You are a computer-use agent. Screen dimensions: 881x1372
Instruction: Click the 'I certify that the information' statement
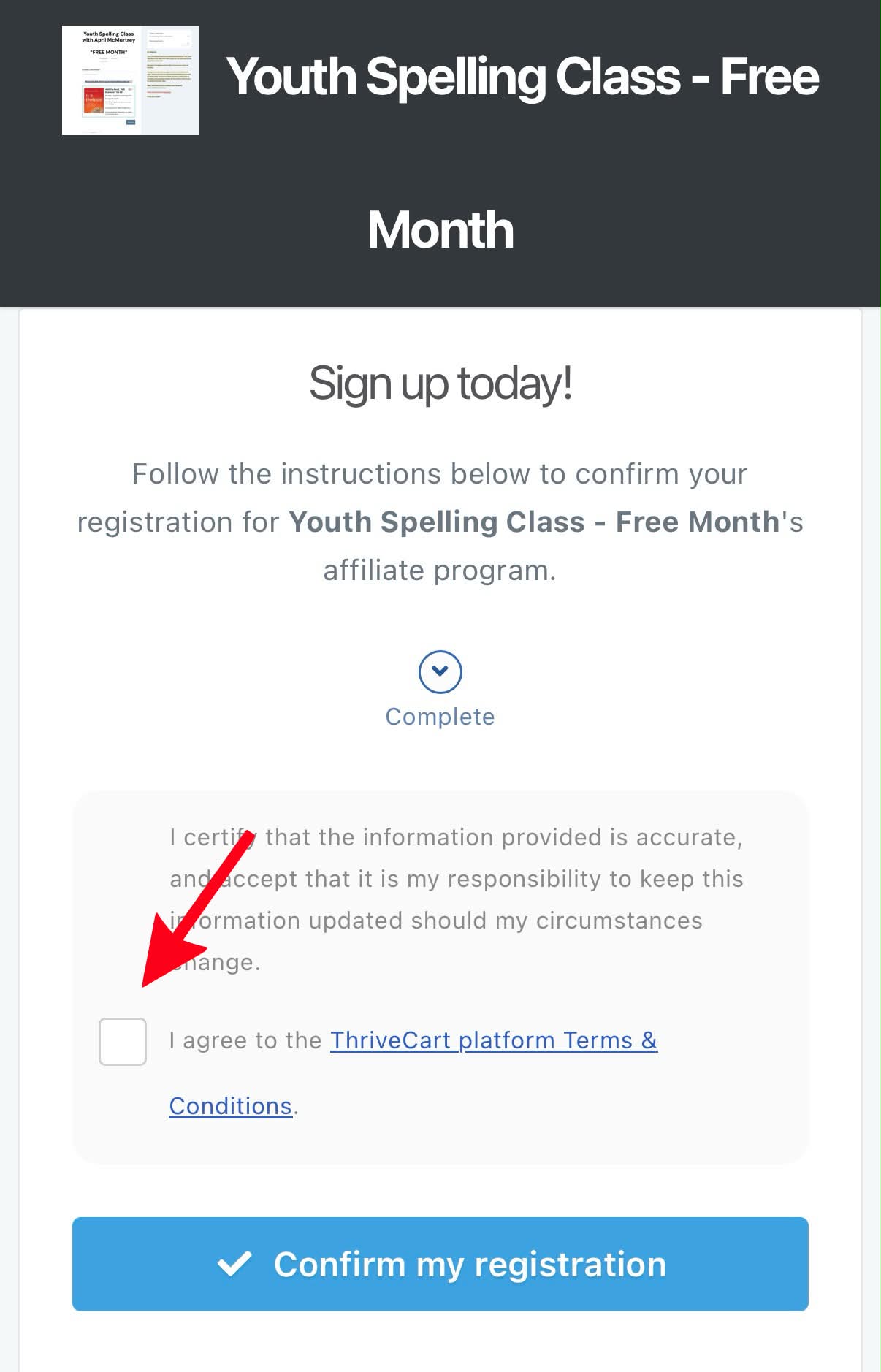click(x=457, y=899)
